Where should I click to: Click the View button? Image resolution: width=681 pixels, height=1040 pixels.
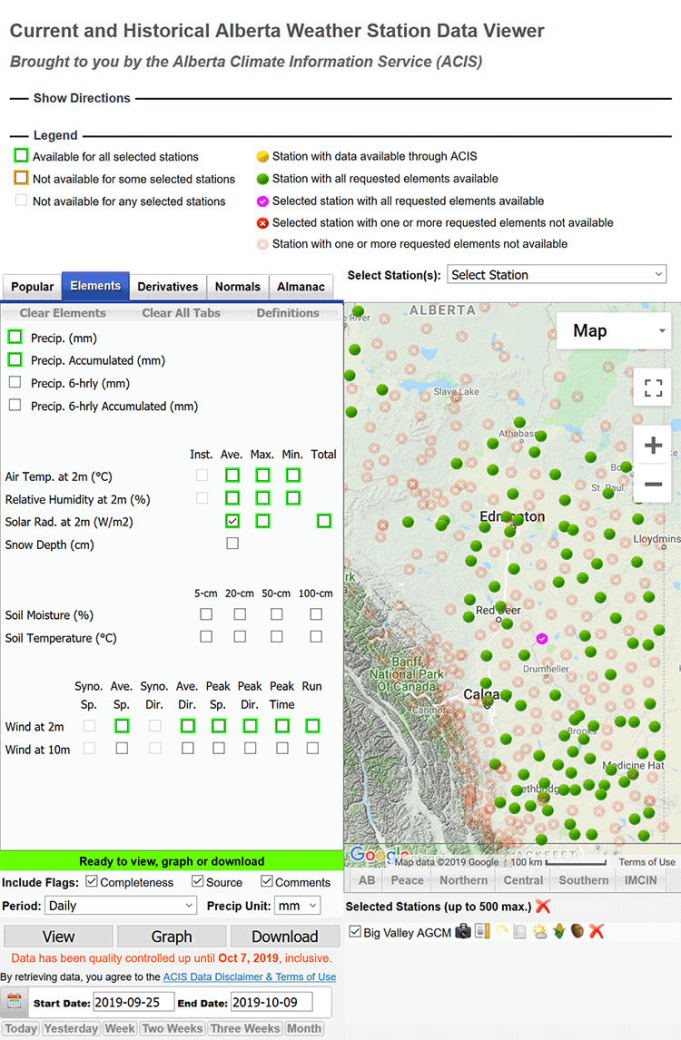click(x=58, y=937)
